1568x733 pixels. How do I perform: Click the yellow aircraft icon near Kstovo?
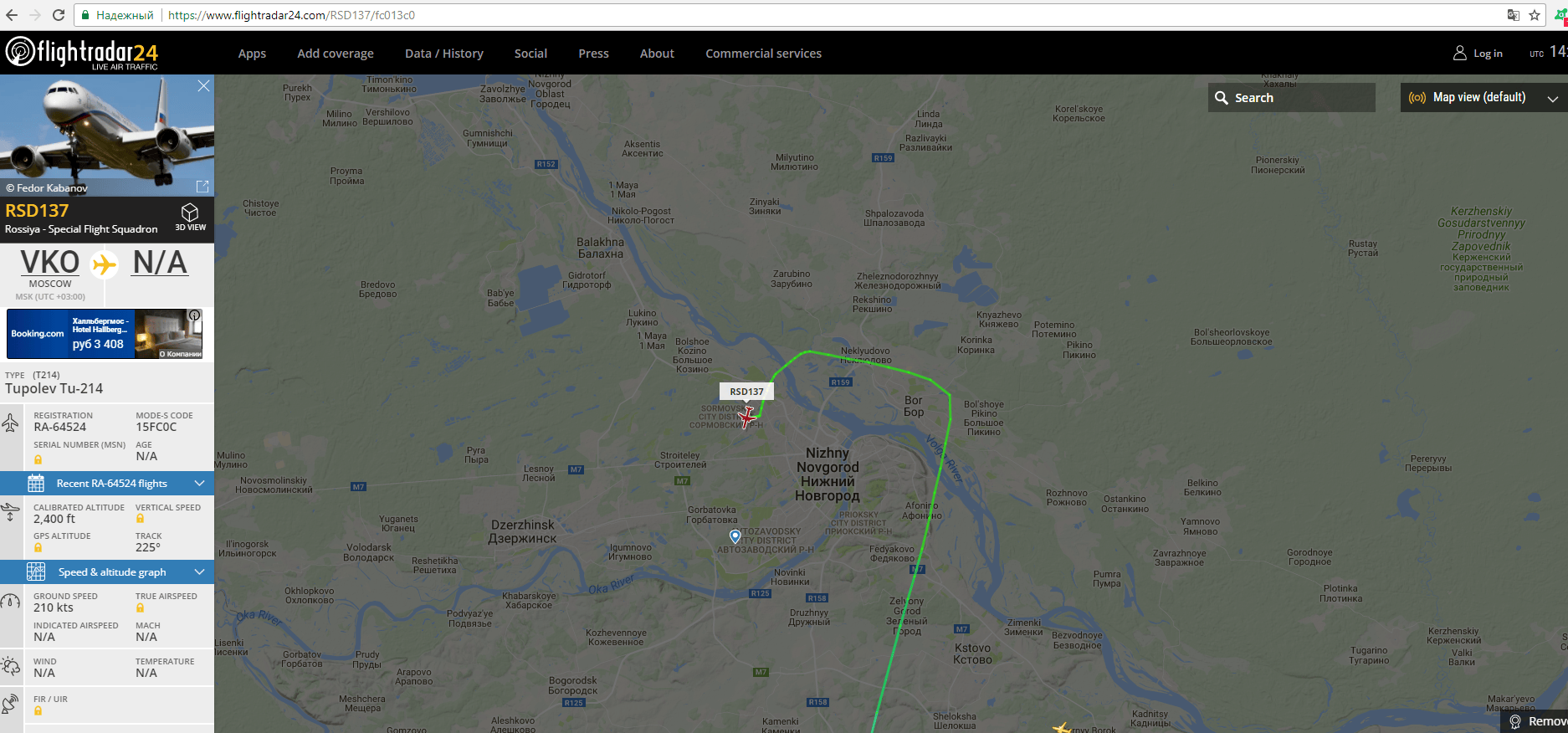click(1062, 728)
